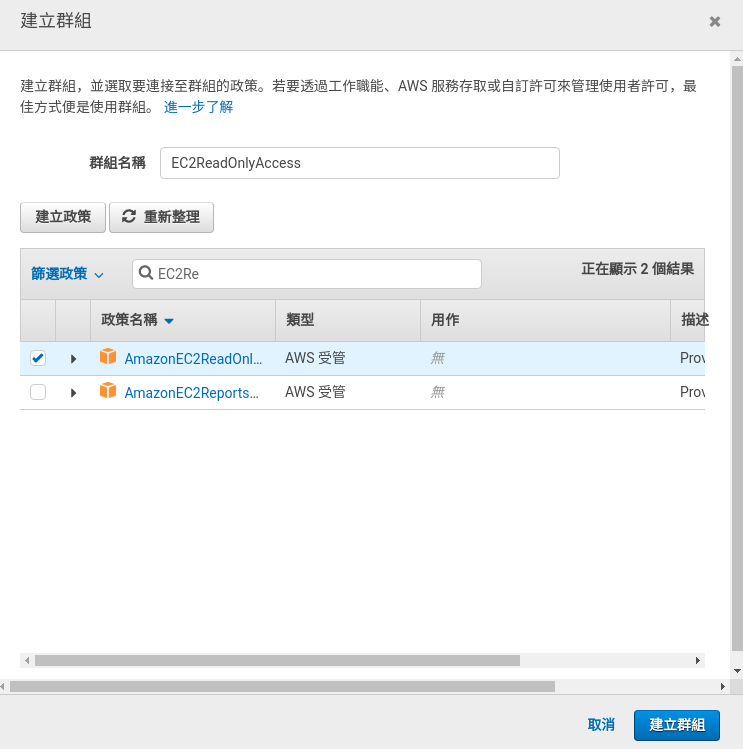Click 無 in the AmazonEC2ReadOnl... row
This screenshot has width=743, height=749.
[x=438, y=358]
